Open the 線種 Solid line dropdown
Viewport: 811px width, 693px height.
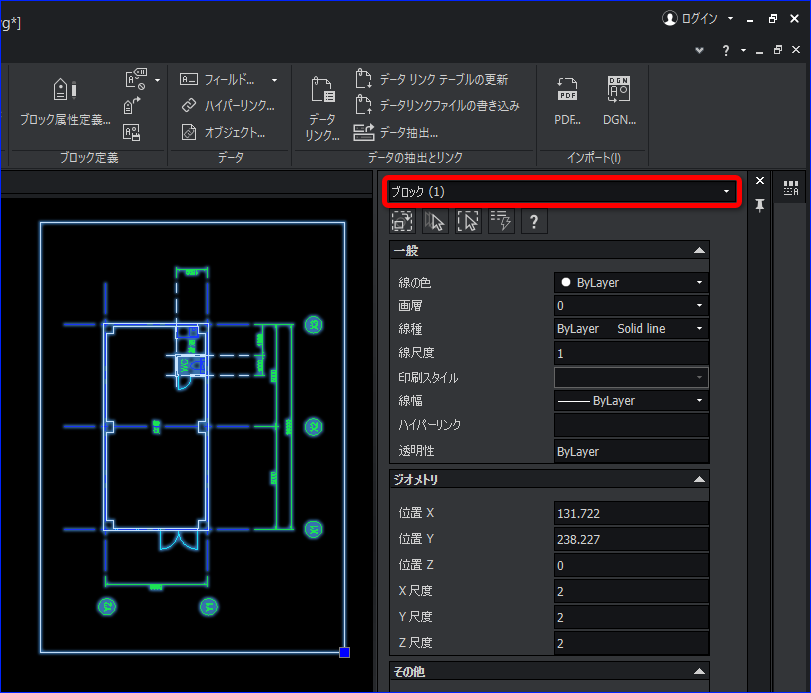[631, 328]
